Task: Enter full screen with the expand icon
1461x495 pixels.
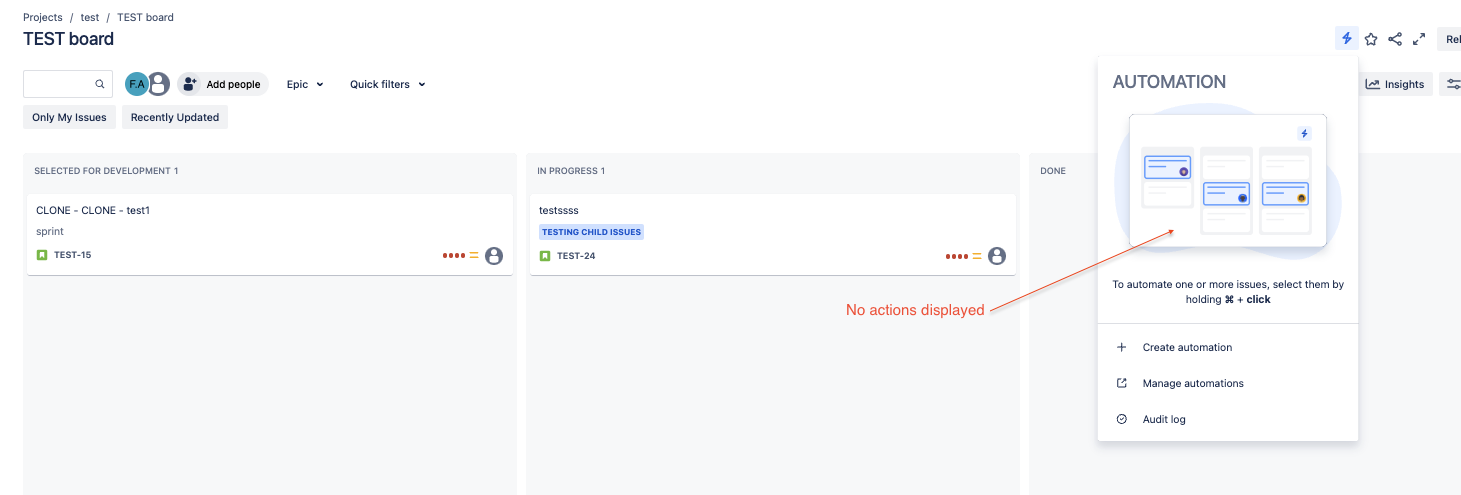Action: (1419, 39)
